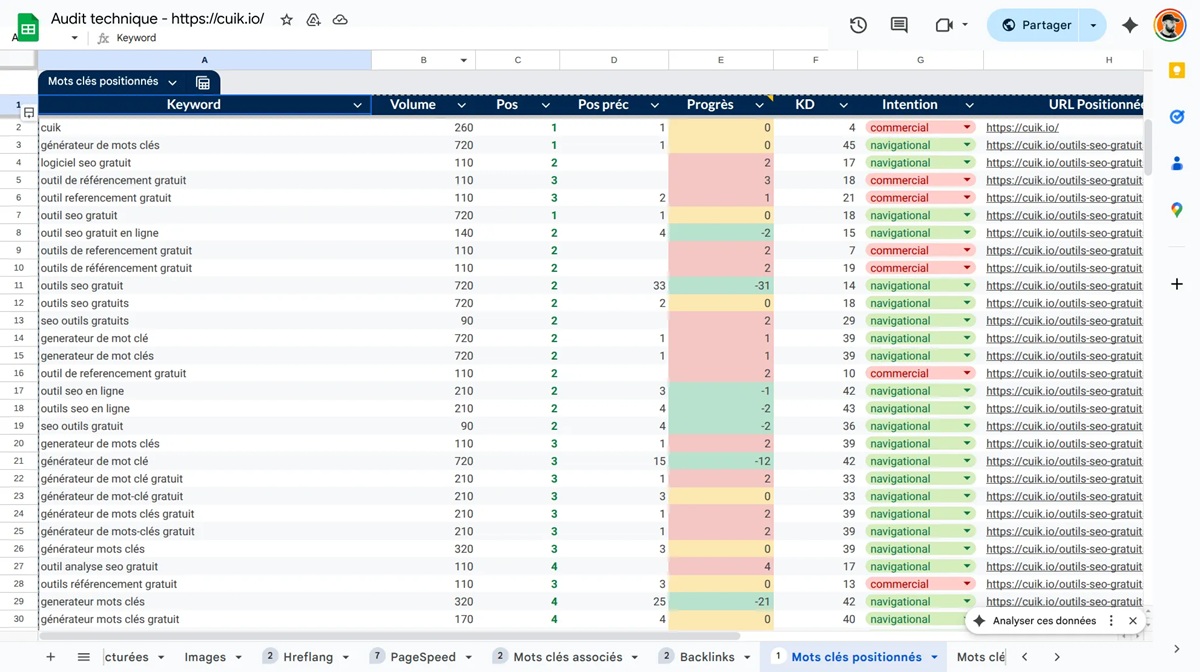1200x672 pixels.
Task: Start a Meet call camera icon
Action: (944, 25)
